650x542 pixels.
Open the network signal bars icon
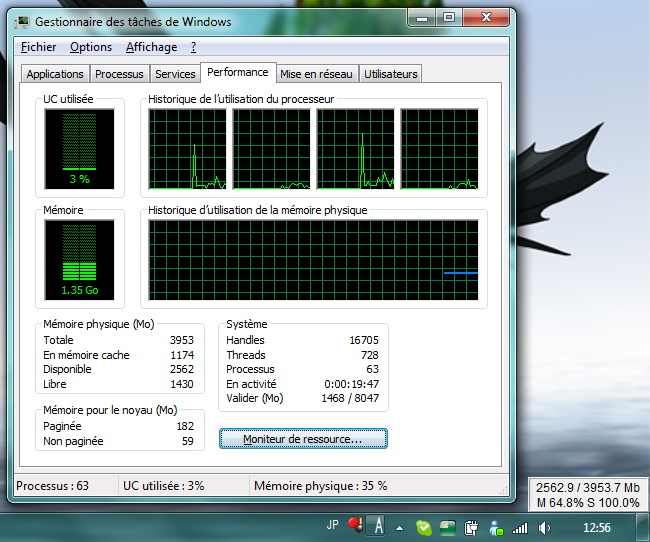[x=519, y=527]
